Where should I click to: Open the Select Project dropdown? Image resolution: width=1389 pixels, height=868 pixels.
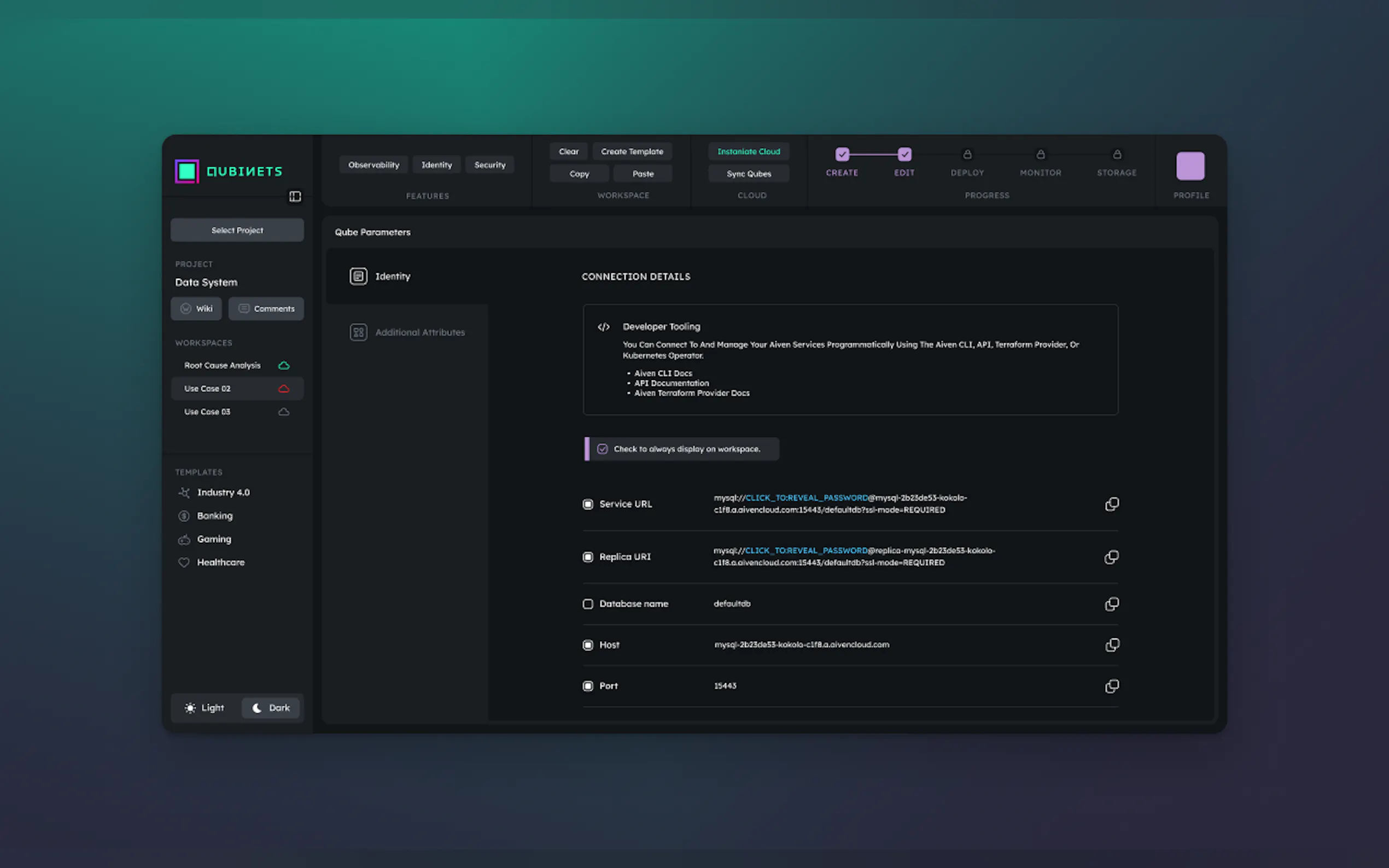pos(237,230)
